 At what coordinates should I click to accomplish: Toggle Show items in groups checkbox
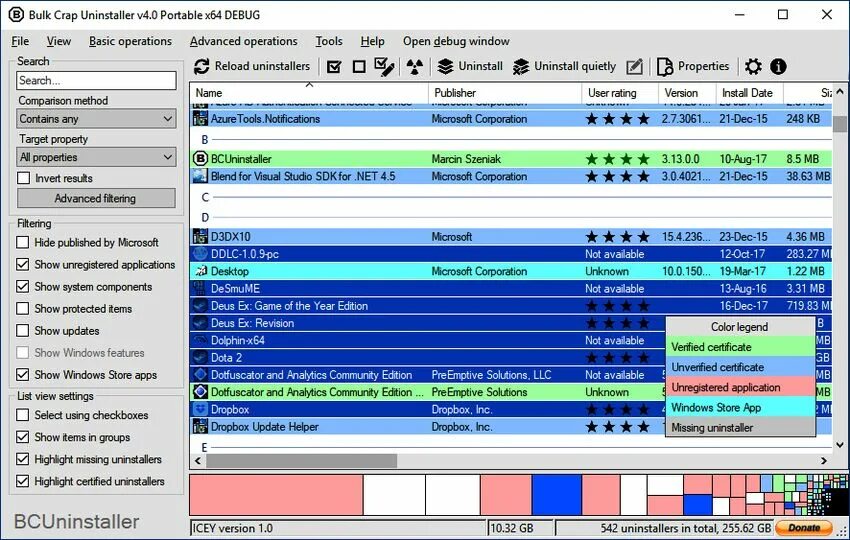[23, 437]
